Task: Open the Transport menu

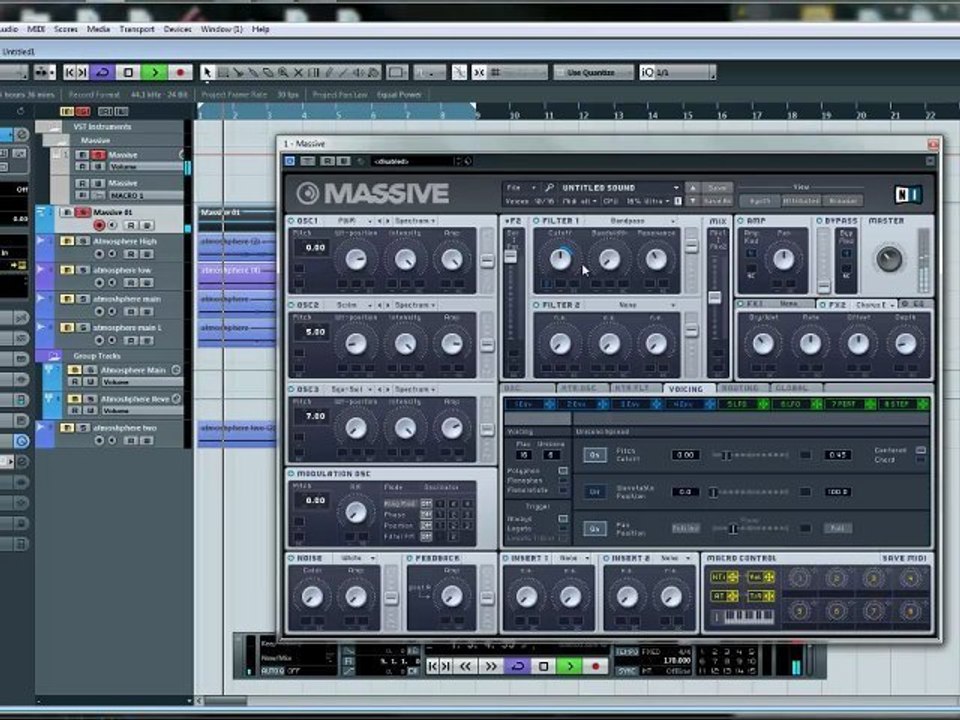Action: 137,29
